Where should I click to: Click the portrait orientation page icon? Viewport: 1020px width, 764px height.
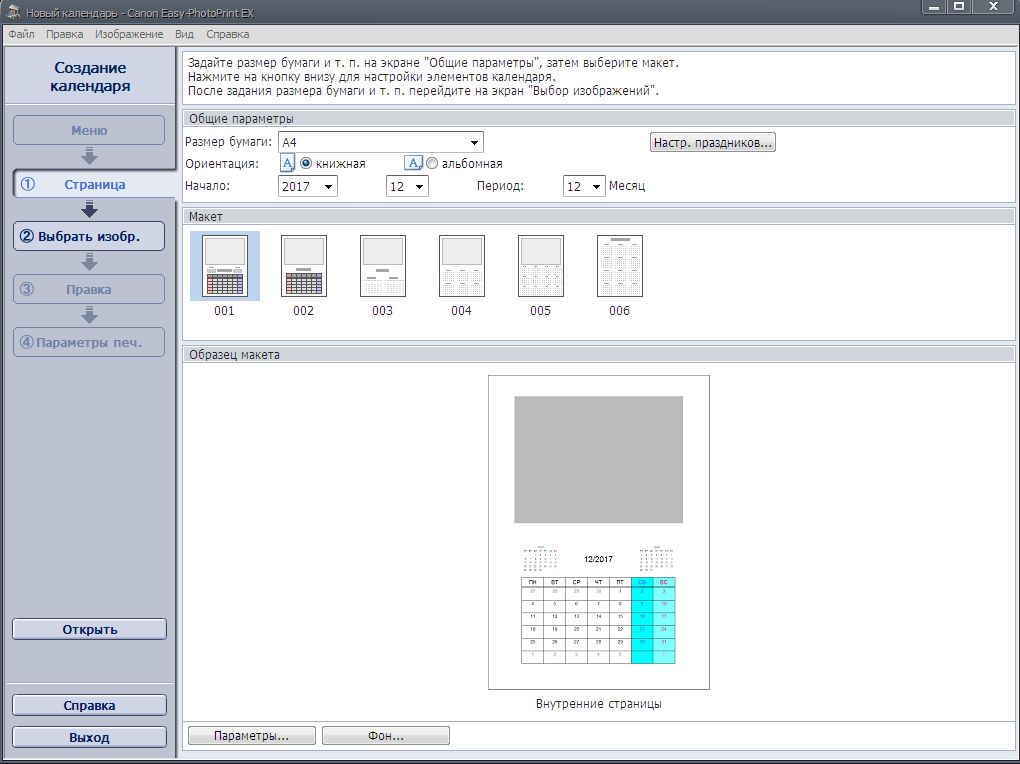288,163
